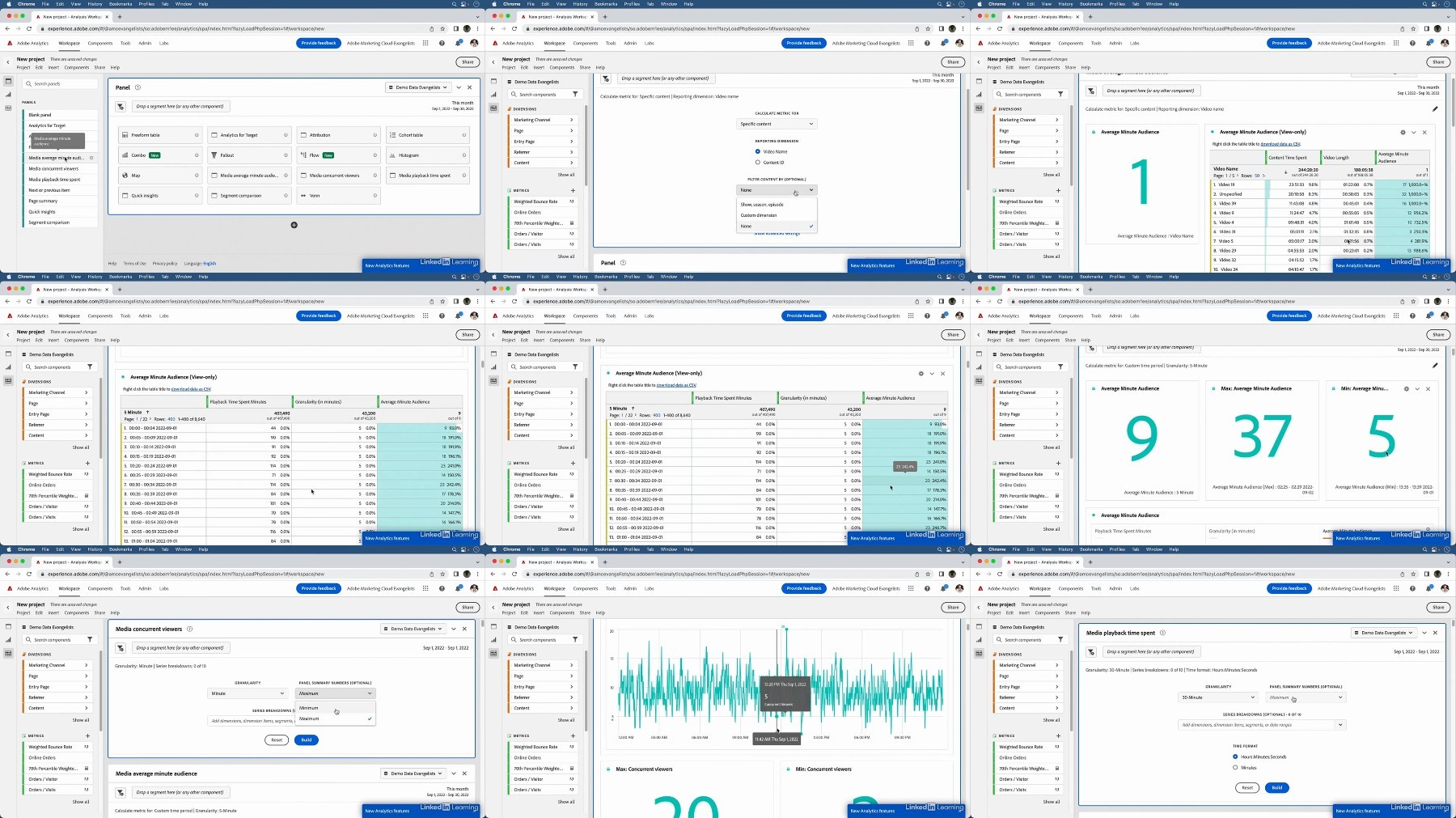Viewport: 1456px width, 818px height.
Task: Close the Media playback time spent panel
Action: coord(1436,633)
